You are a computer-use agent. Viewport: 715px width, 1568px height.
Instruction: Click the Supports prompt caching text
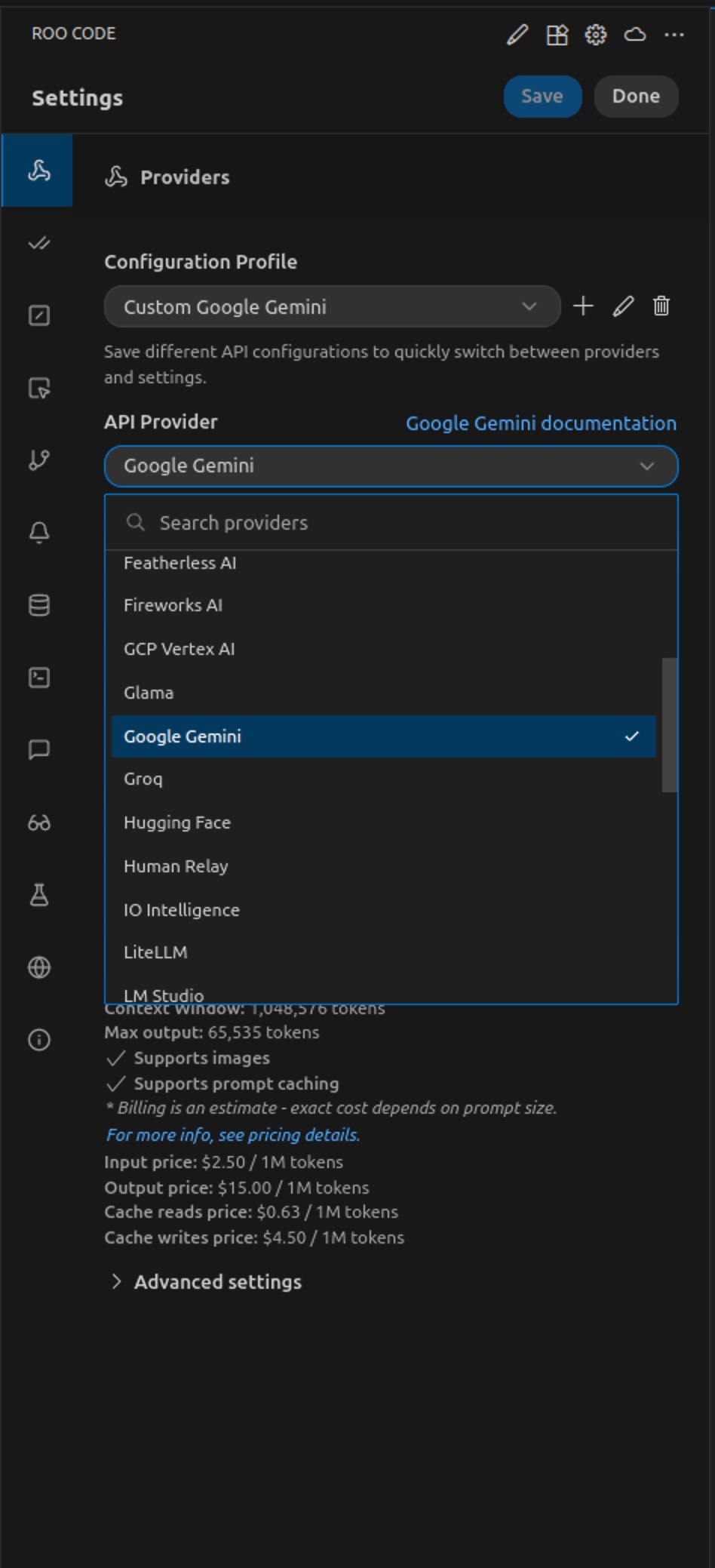[236, 1084]
